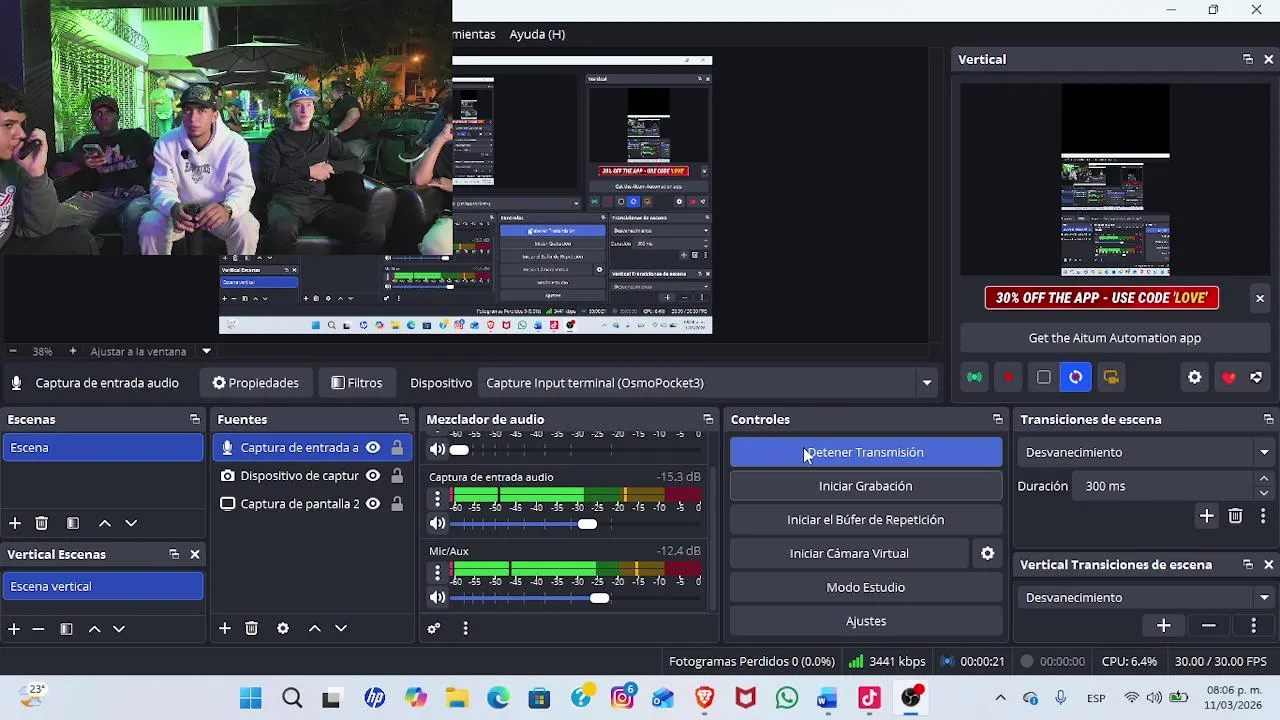Enable Modo Estudio

pos(866,587)
